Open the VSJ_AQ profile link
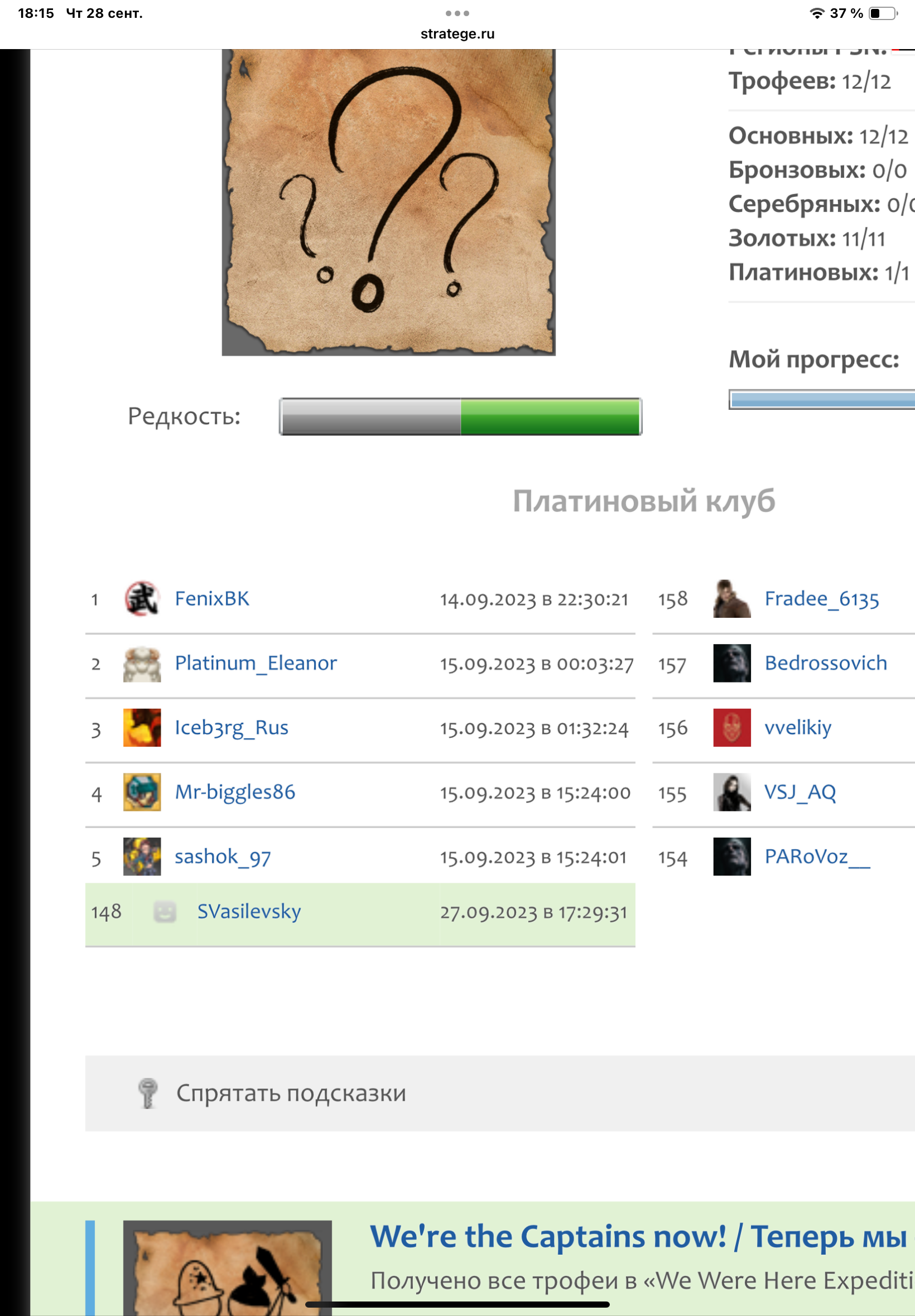Image resolution: width=915 pixels, height=1316 pixels. (x=800, y=792)
